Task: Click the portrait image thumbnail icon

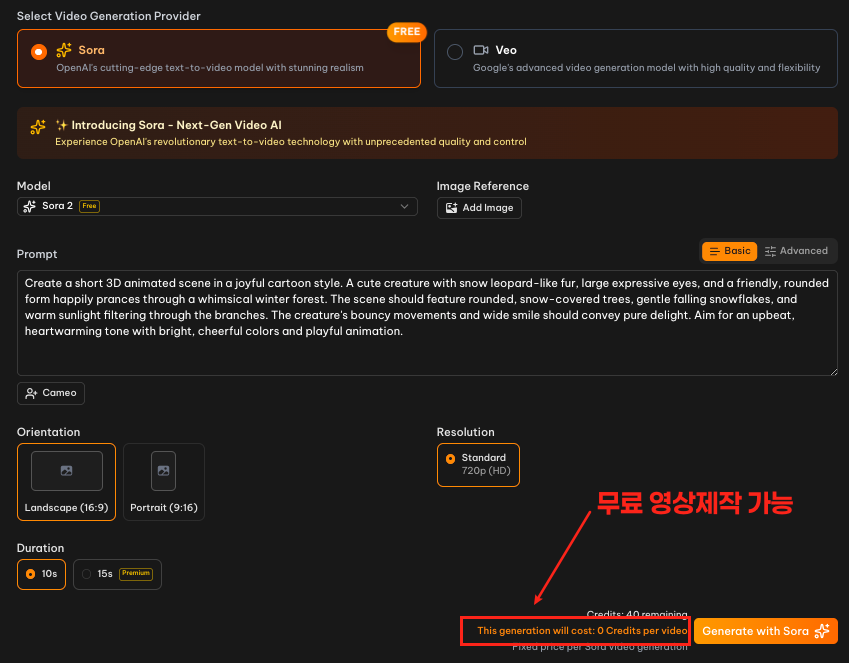Action: 164,471
